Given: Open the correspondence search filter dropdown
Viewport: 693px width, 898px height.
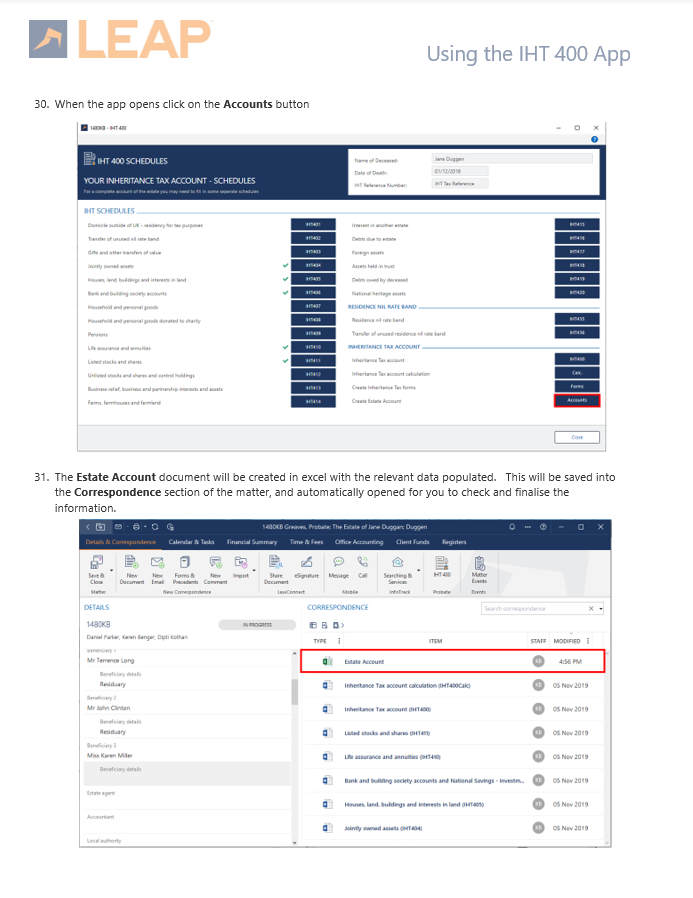Looking at the screenshot, I should pos(600,608).
